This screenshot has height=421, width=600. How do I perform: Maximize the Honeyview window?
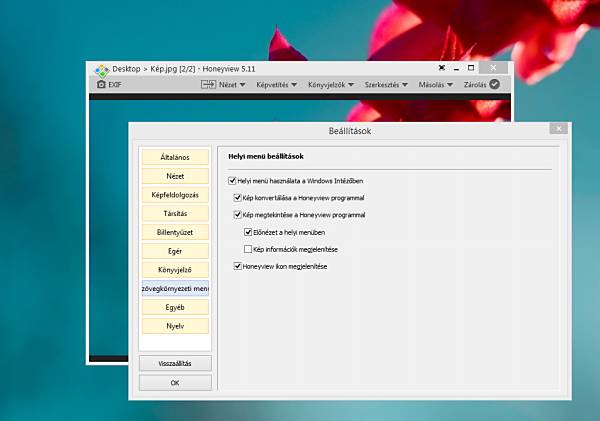tap(471, 68)
